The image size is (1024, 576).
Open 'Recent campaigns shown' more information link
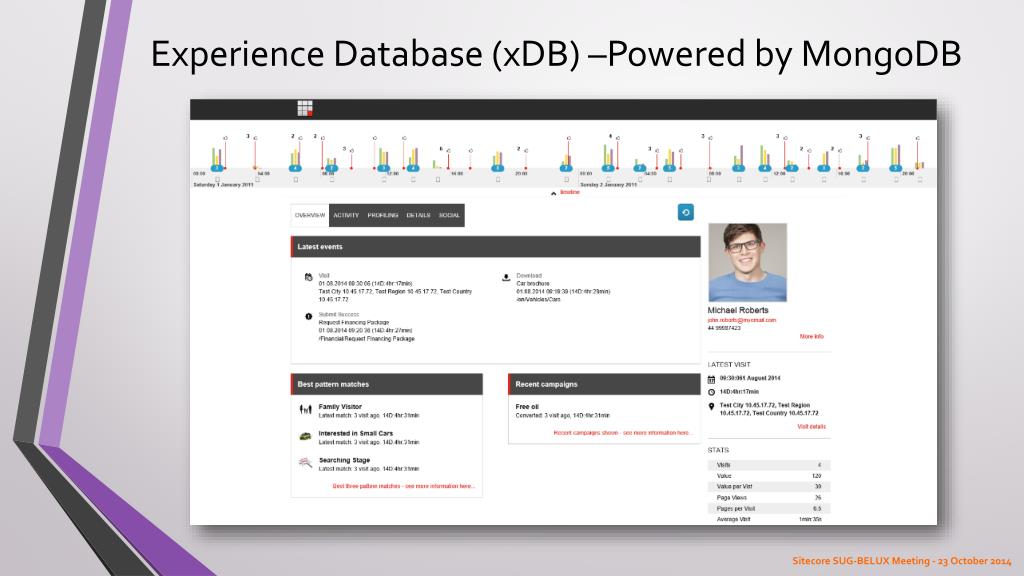coord(621,433)
